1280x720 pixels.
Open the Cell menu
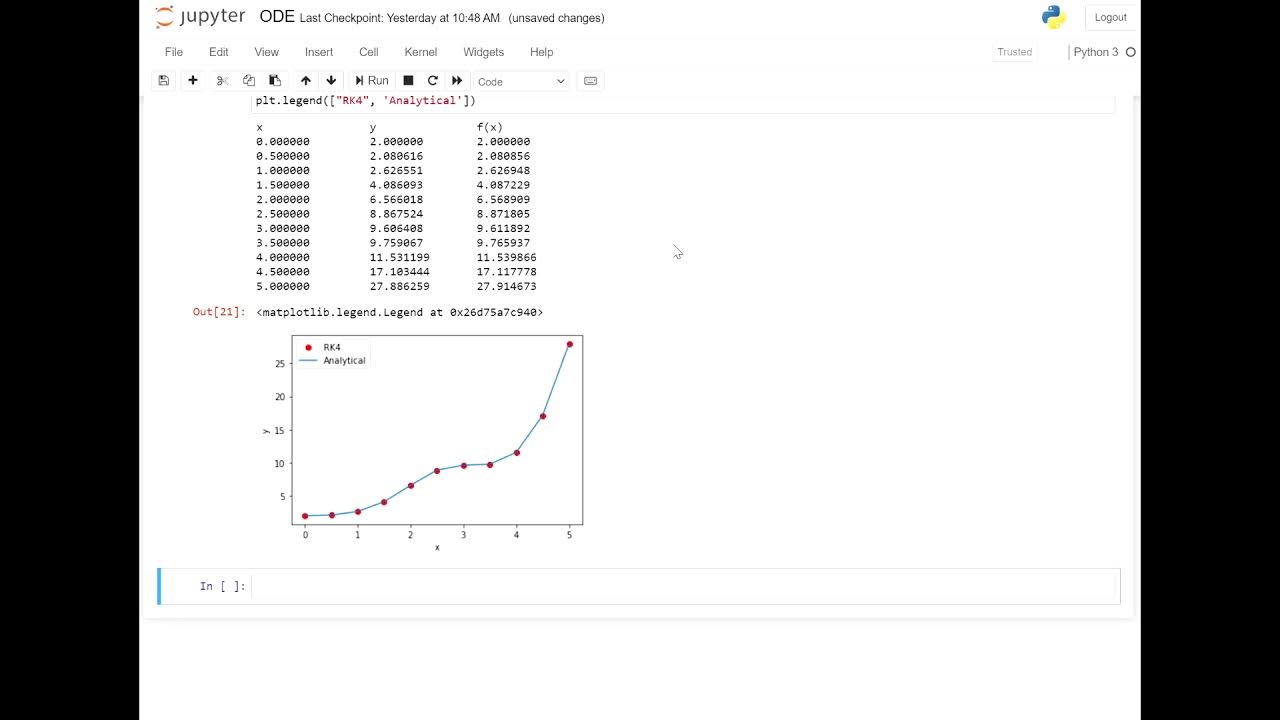point(369,52)
